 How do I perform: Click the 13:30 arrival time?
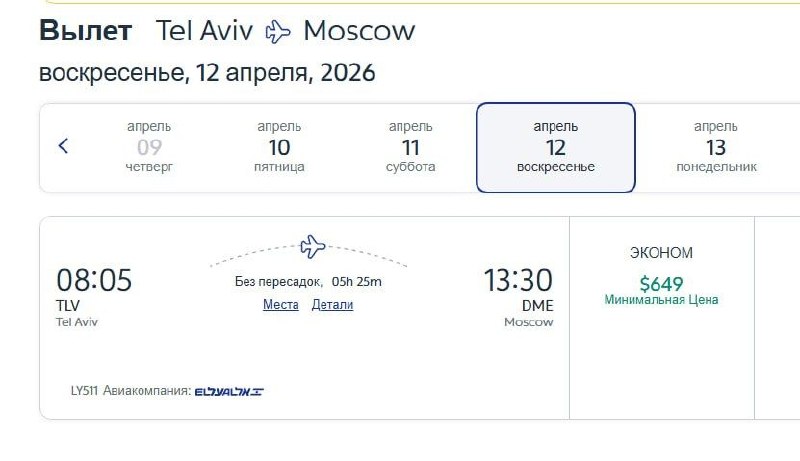pyautogui.click(x=518, y=280)
